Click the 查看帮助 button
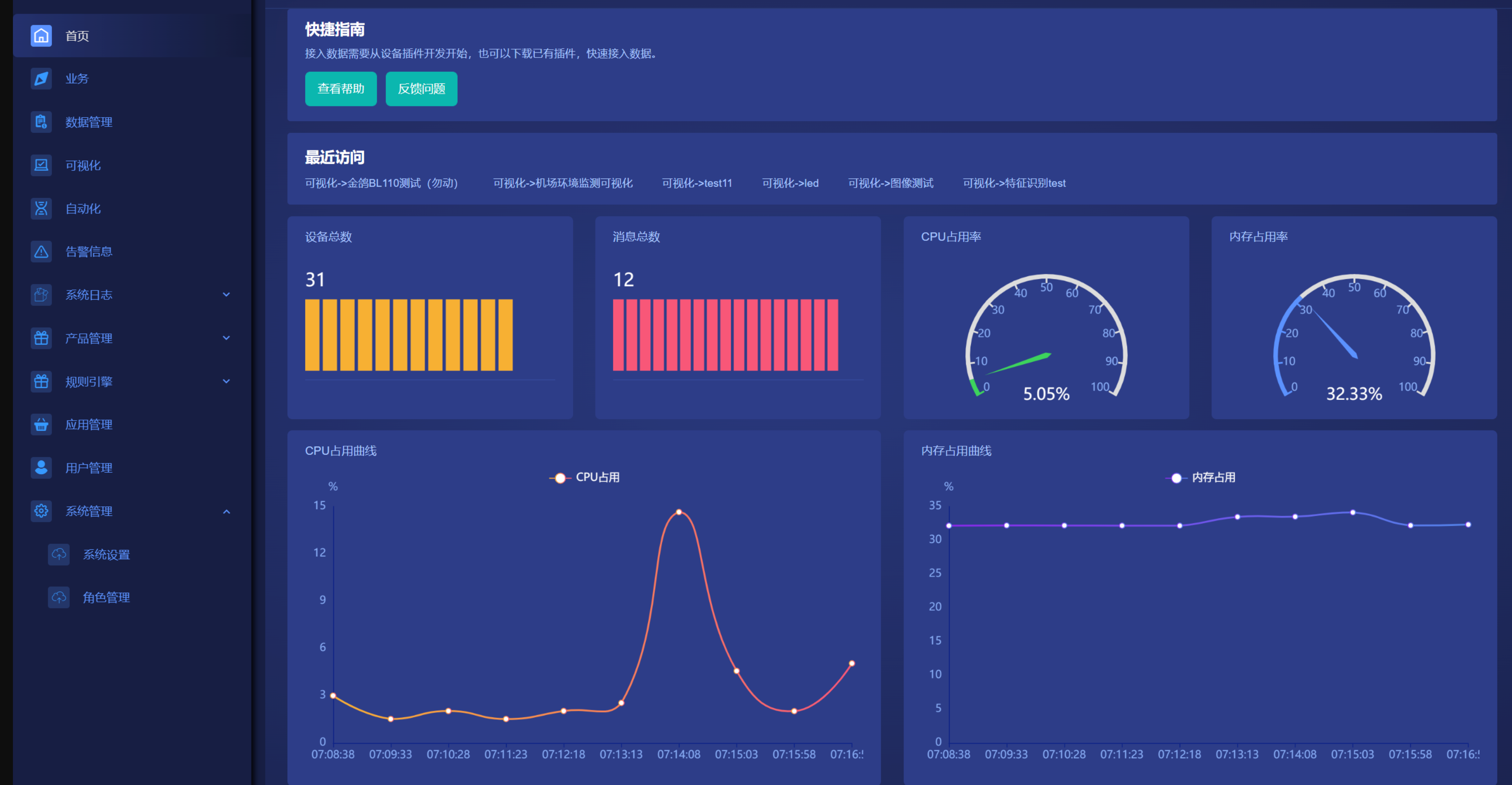 [340, 89]
